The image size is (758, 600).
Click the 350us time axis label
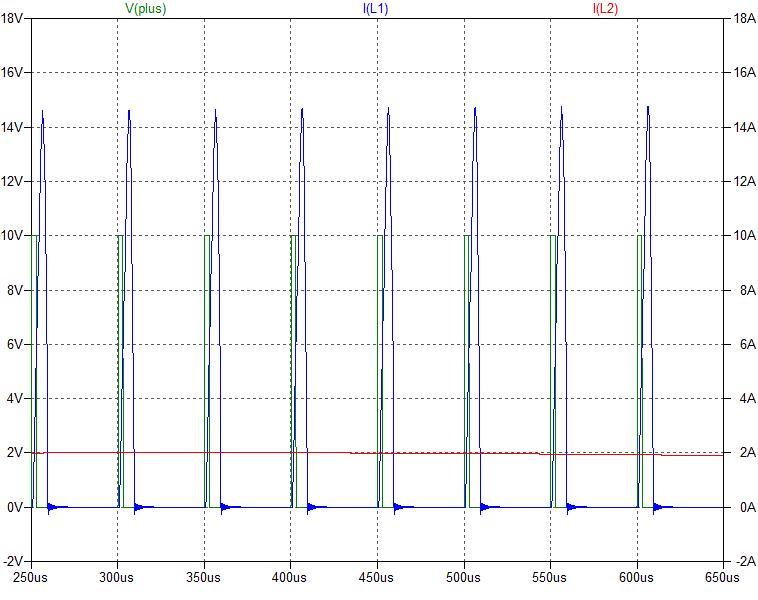204,577
